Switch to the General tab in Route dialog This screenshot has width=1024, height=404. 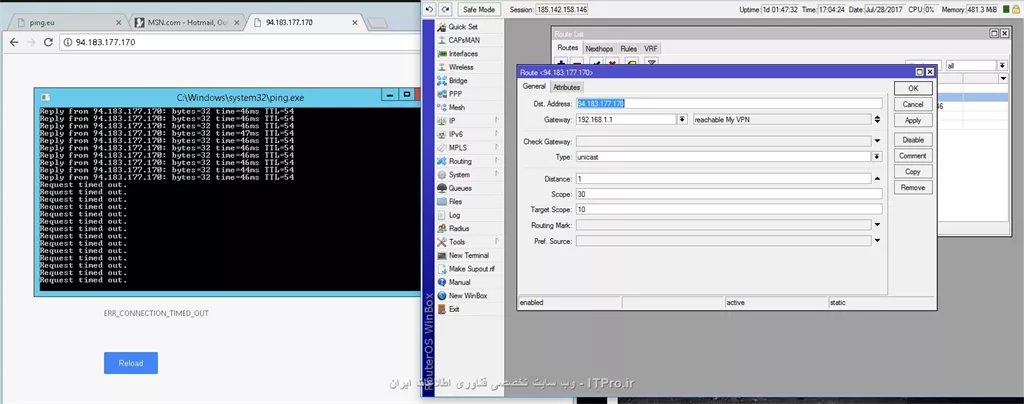534,87
